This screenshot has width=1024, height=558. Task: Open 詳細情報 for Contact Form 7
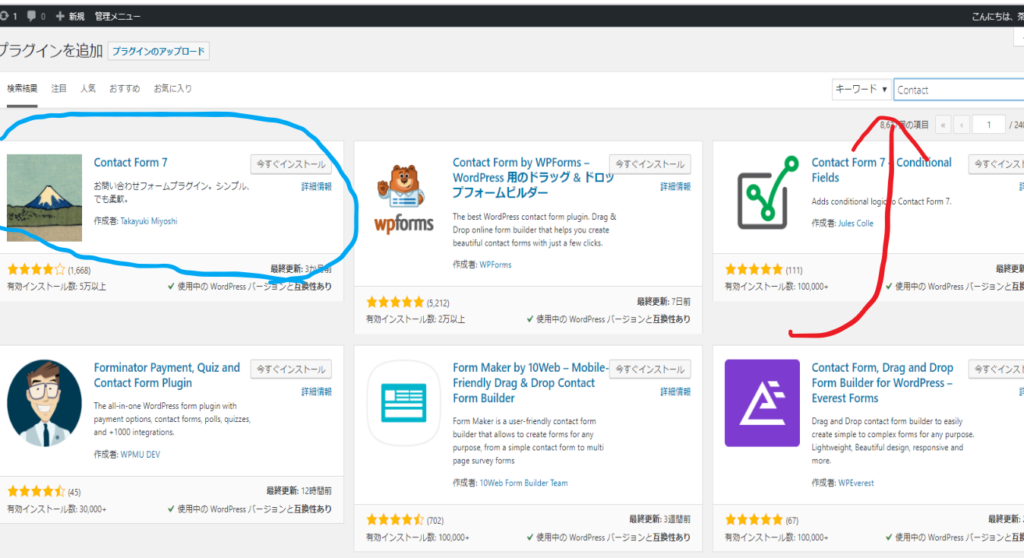(316, 186)
